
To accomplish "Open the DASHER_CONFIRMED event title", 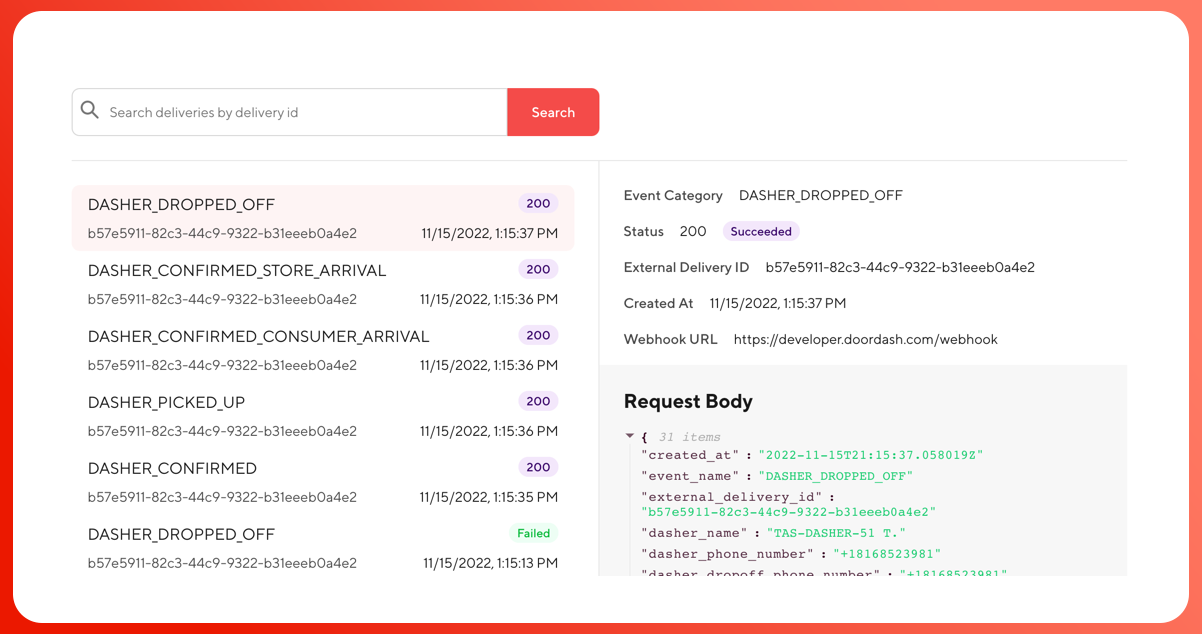I will tap(172, 469).
